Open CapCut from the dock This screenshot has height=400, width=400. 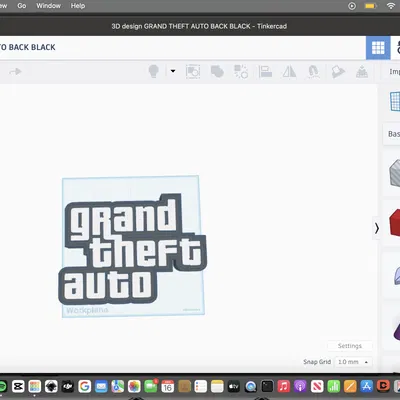(x=18, y=387)
